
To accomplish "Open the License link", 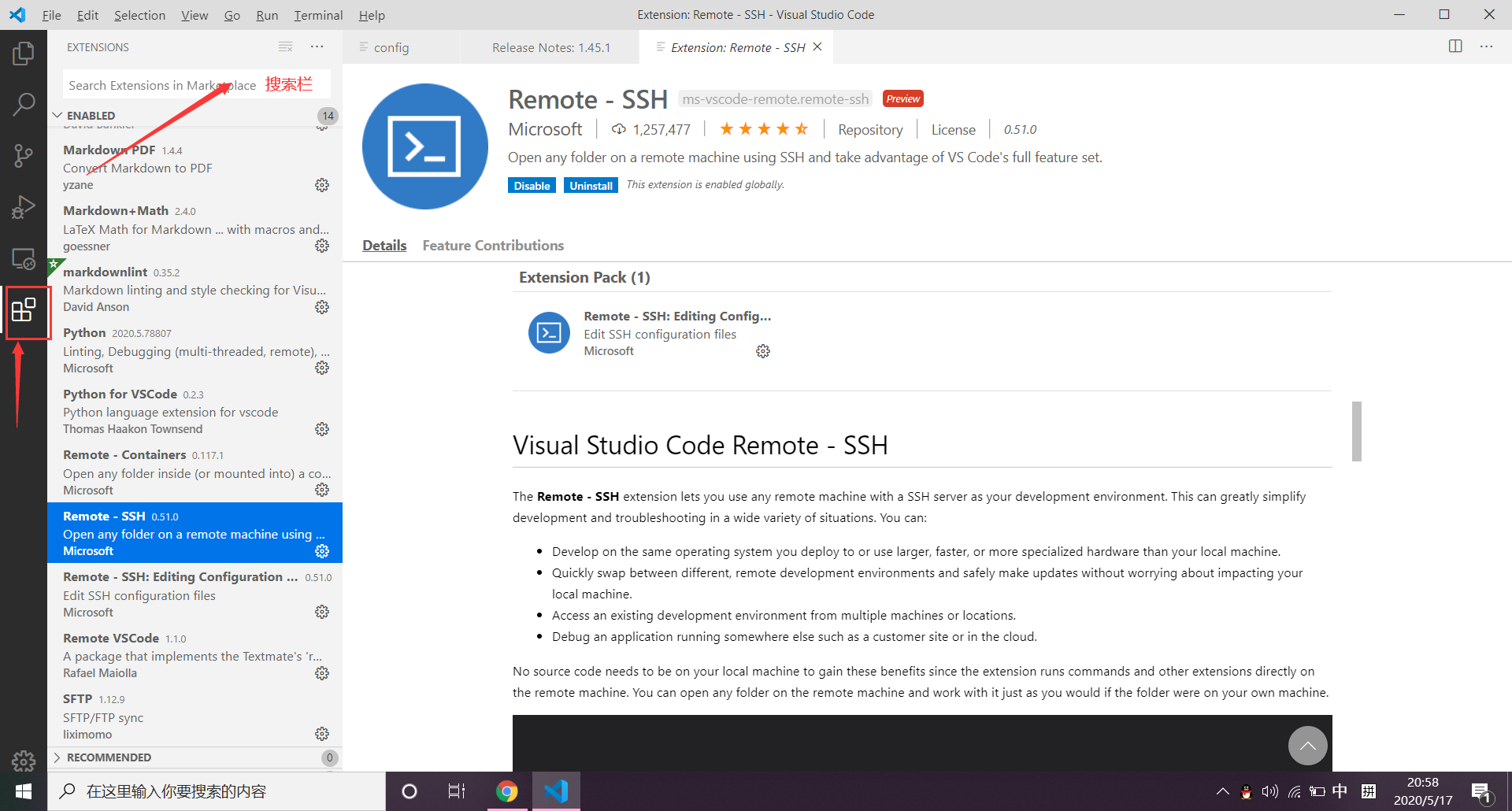I will coord(953,130).
